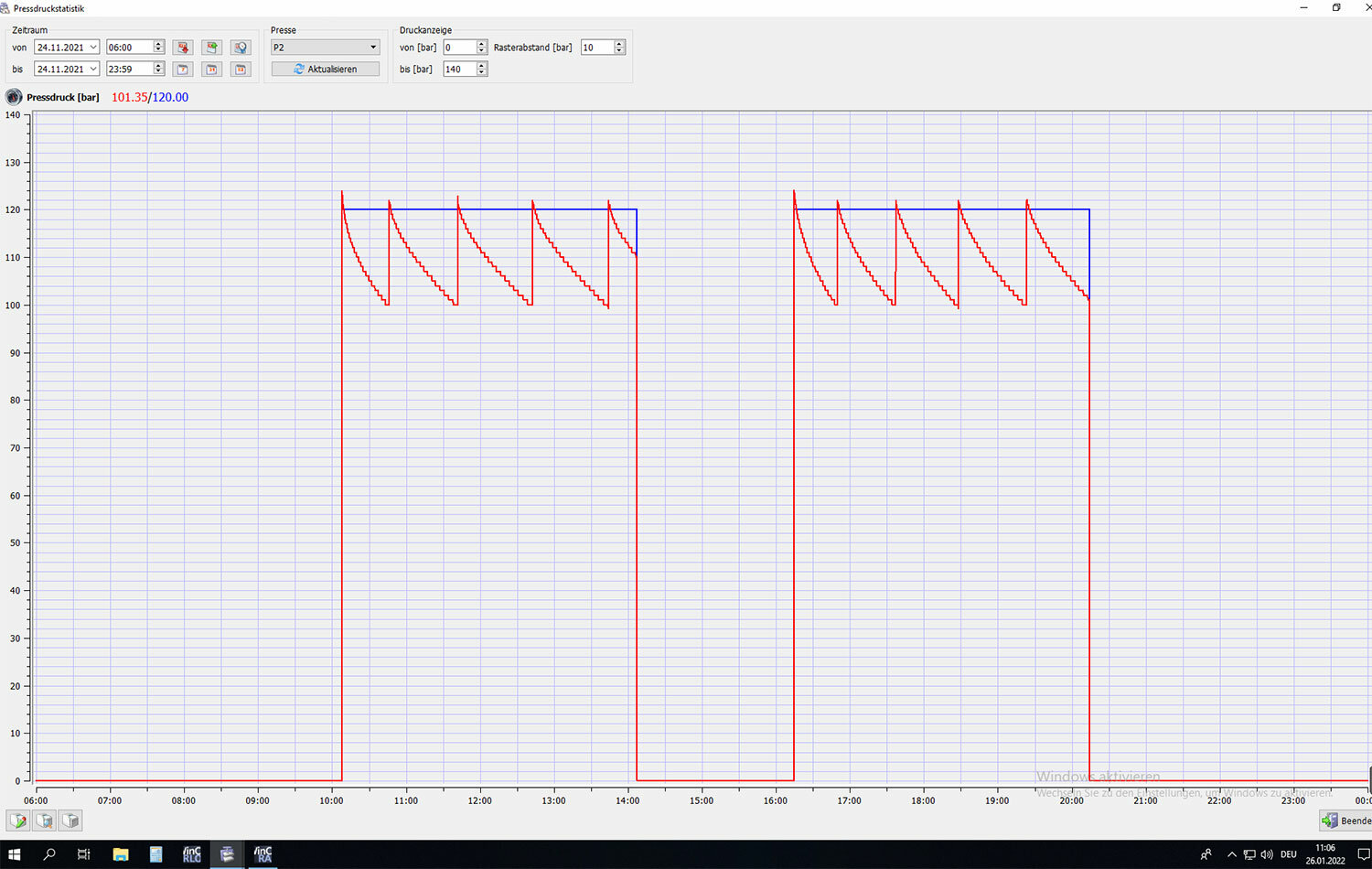This screenshot has height=869, width=1372.
Task: Open the network icon in system tray
Action: [1249, 854]
